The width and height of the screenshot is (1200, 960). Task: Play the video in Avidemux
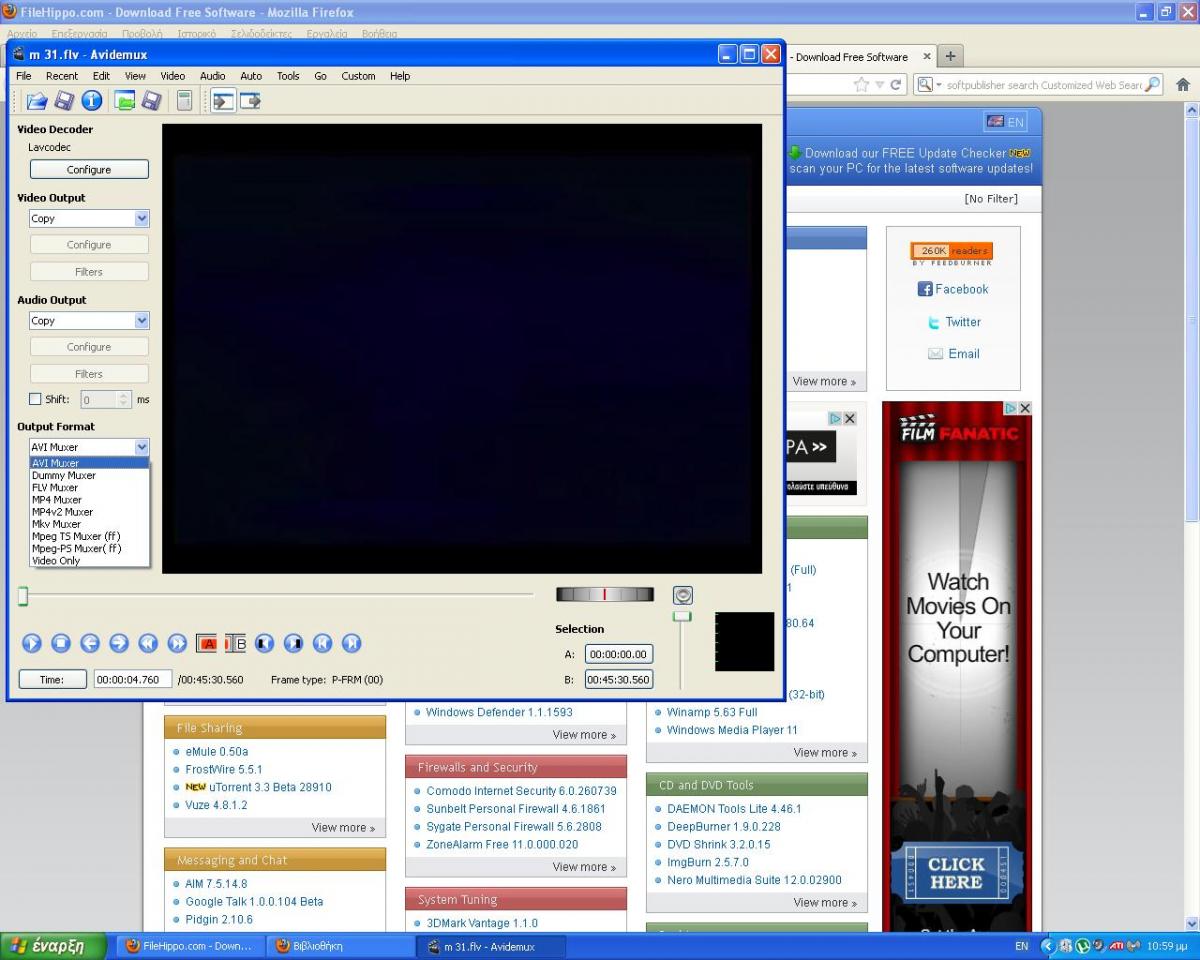click(x=32, y=643)
